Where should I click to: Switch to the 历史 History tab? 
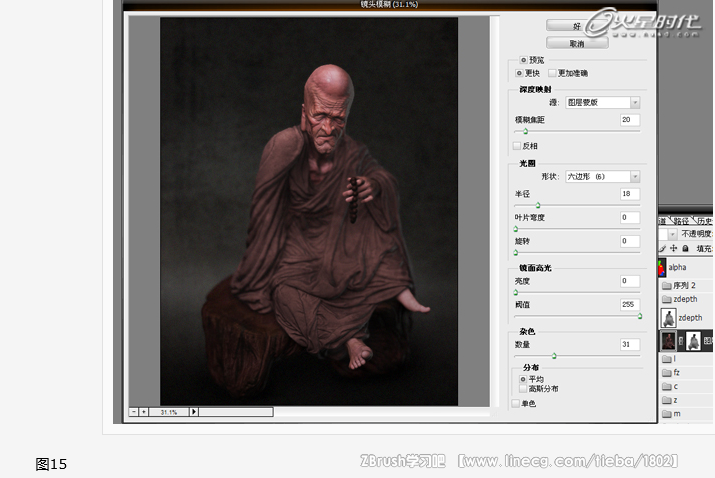[x=705, y=221]
